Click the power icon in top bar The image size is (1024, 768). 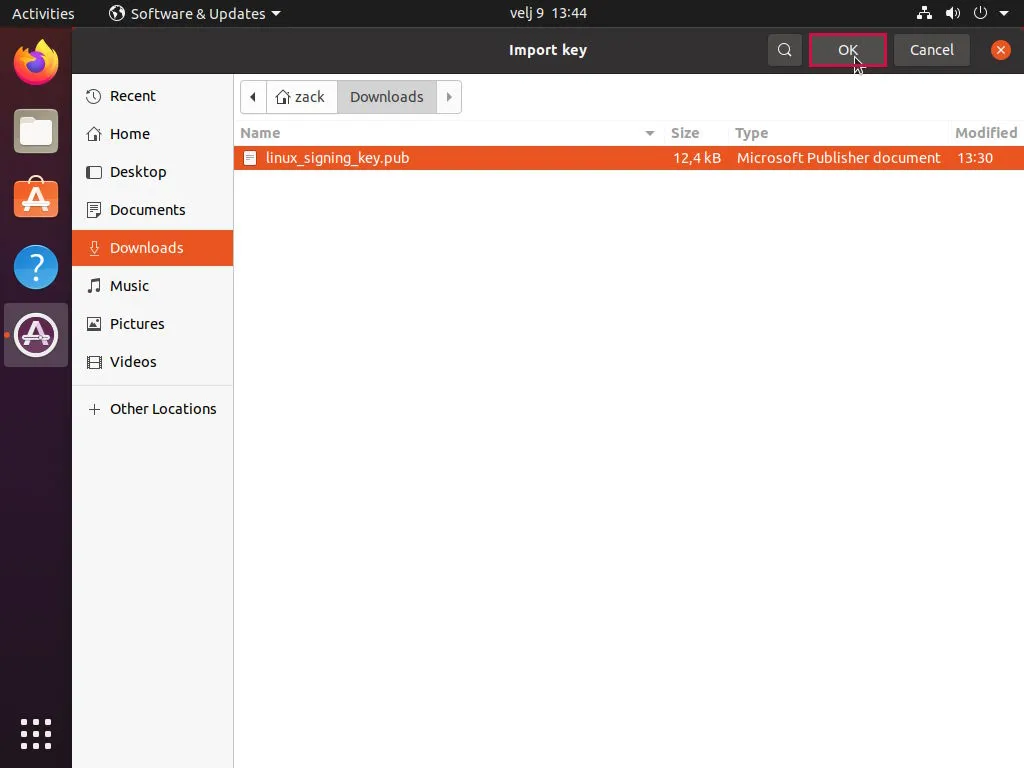[x=980, y=13]
